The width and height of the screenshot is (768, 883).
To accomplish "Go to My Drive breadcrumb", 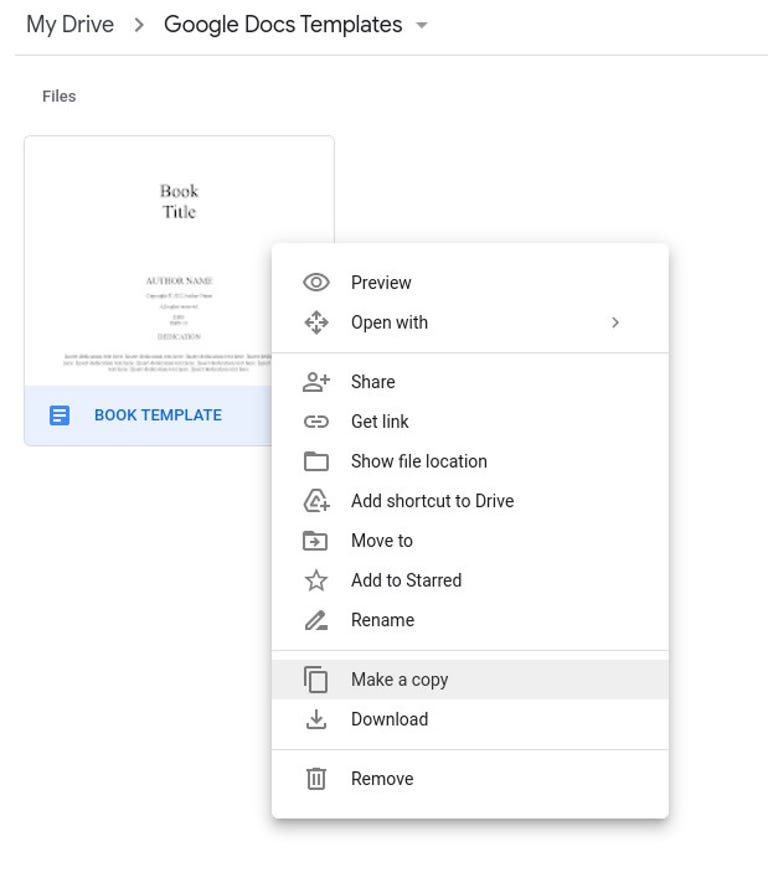I will 70,25.
